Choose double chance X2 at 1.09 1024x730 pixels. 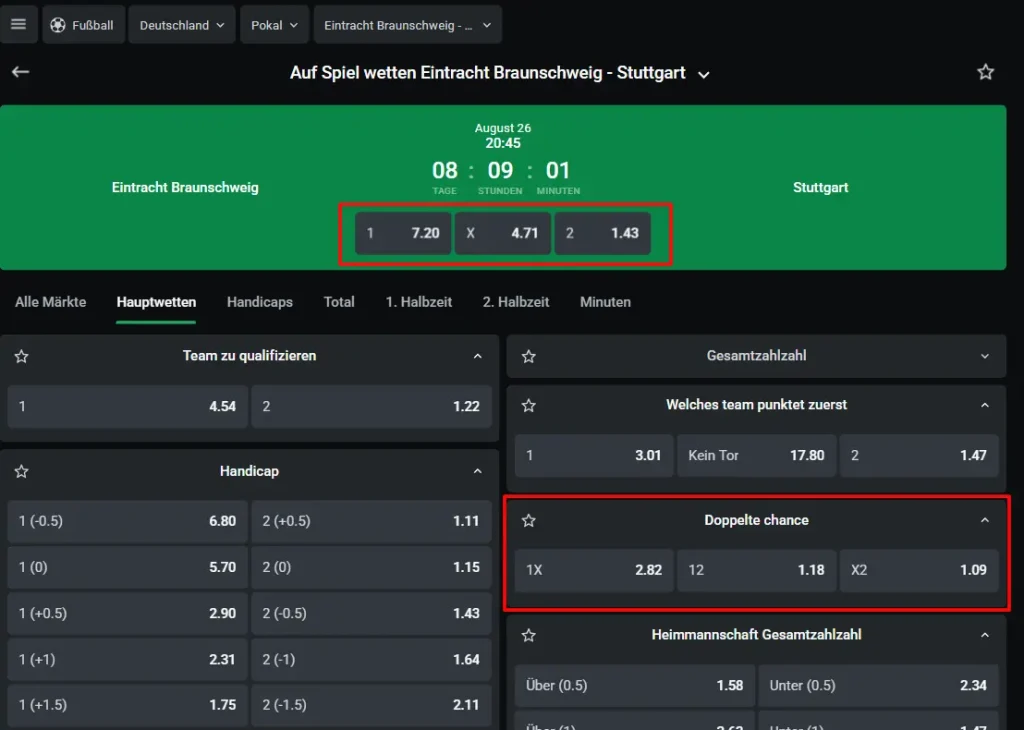pyautogui.click(x=919, y=570)
